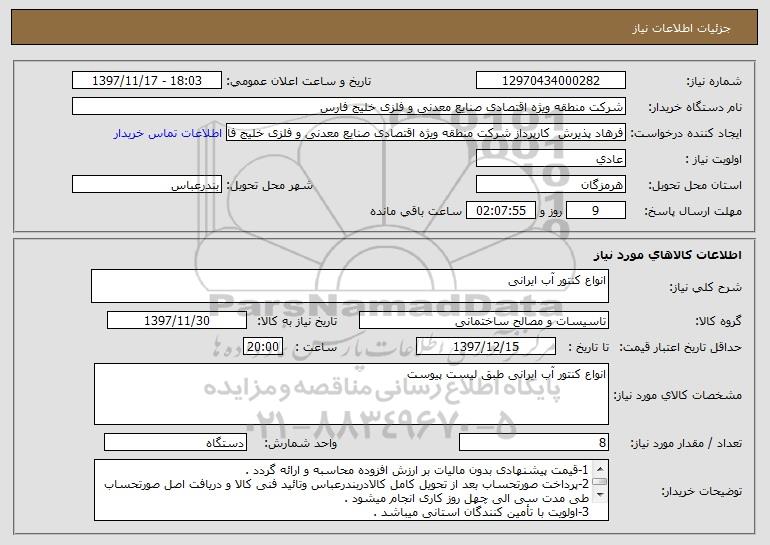The width and height of the screenshot is (770, 545).
Task: Click the label شماره نیاز
Action: click(x=714, y=82)
